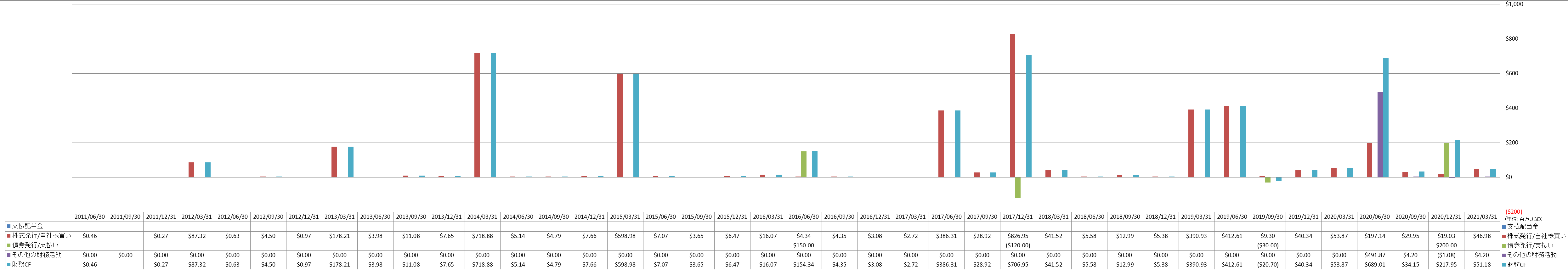Screen dimensions: 1568x270
Task: Select the ($20.70) financing CF cell
Action: 1269,265
